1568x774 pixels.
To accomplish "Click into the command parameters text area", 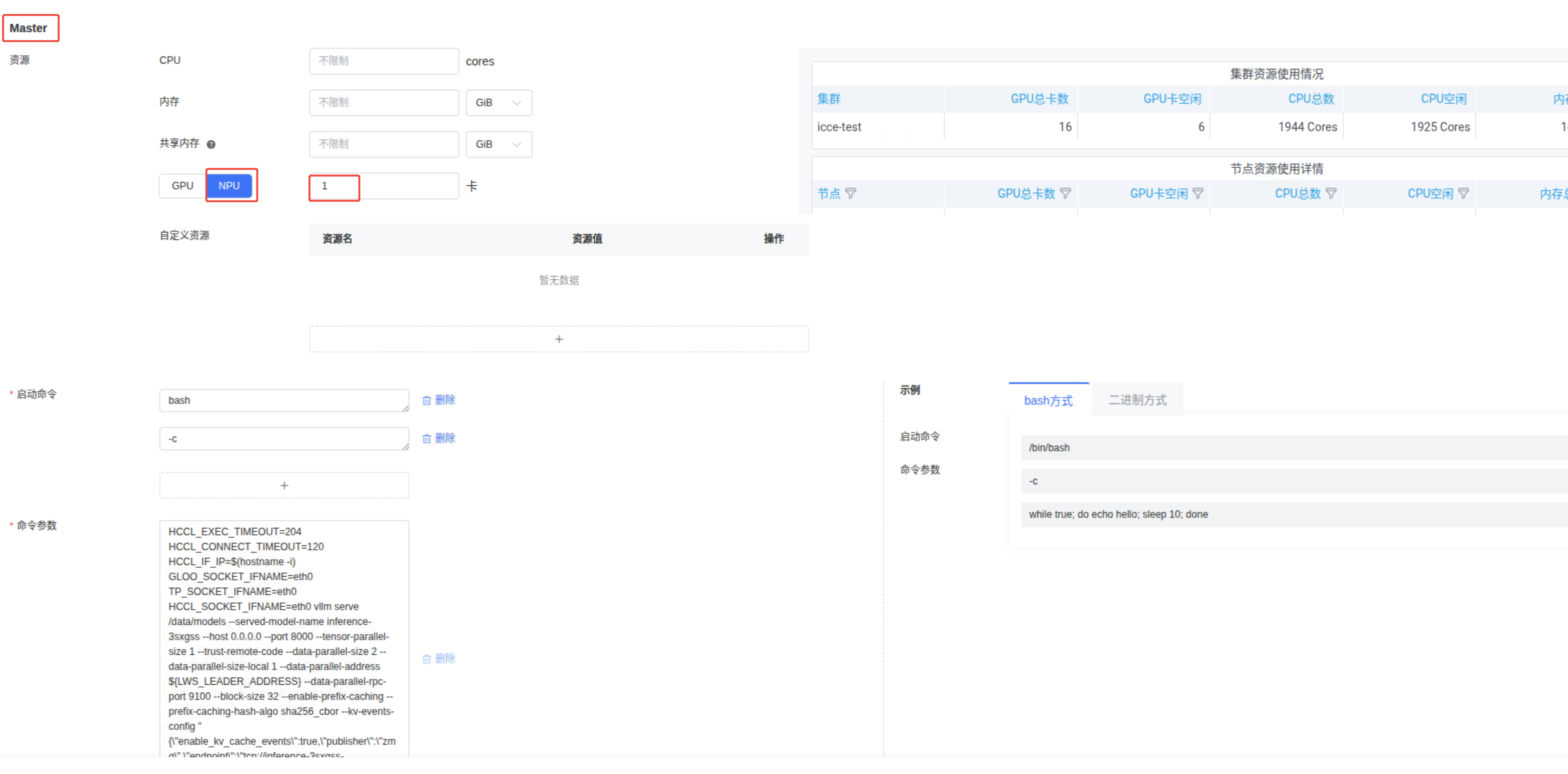I will (284, 636).
